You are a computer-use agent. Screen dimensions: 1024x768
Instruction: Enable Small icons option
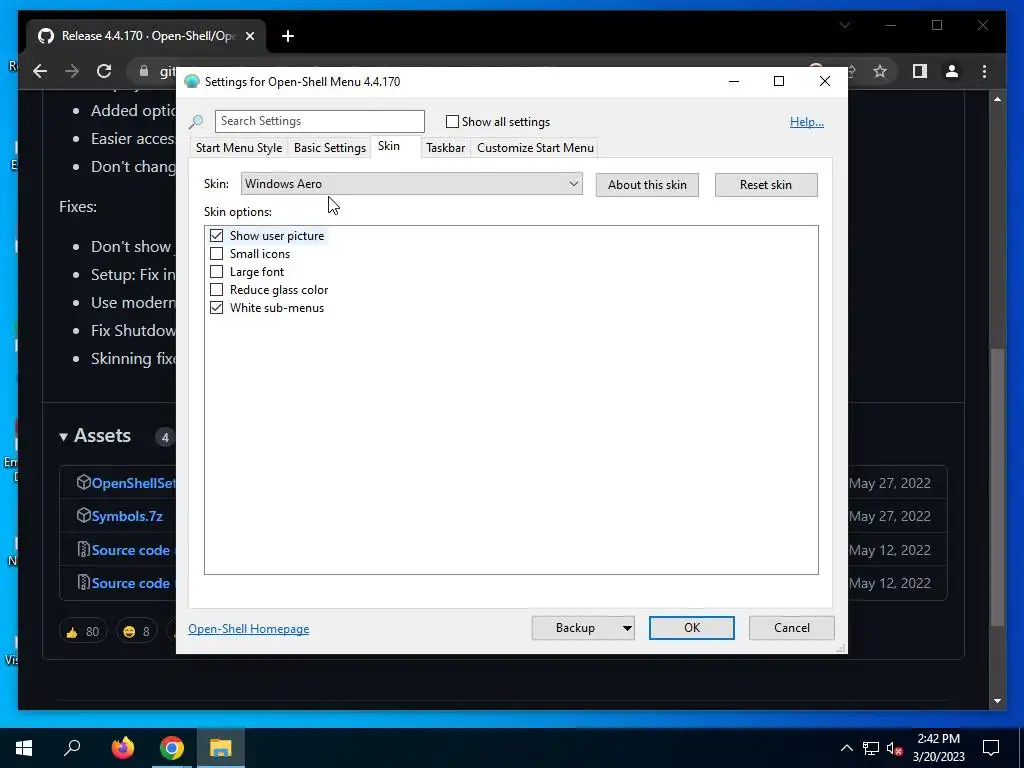click(216, 253)
